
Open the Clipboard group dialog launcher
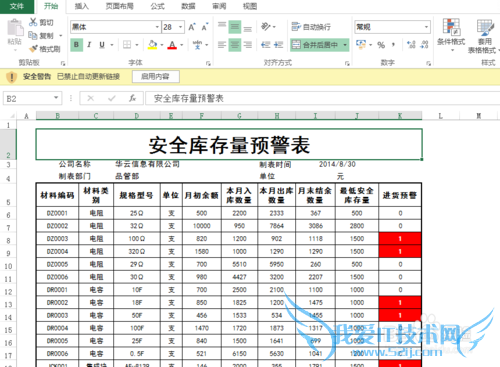[63, 63]
